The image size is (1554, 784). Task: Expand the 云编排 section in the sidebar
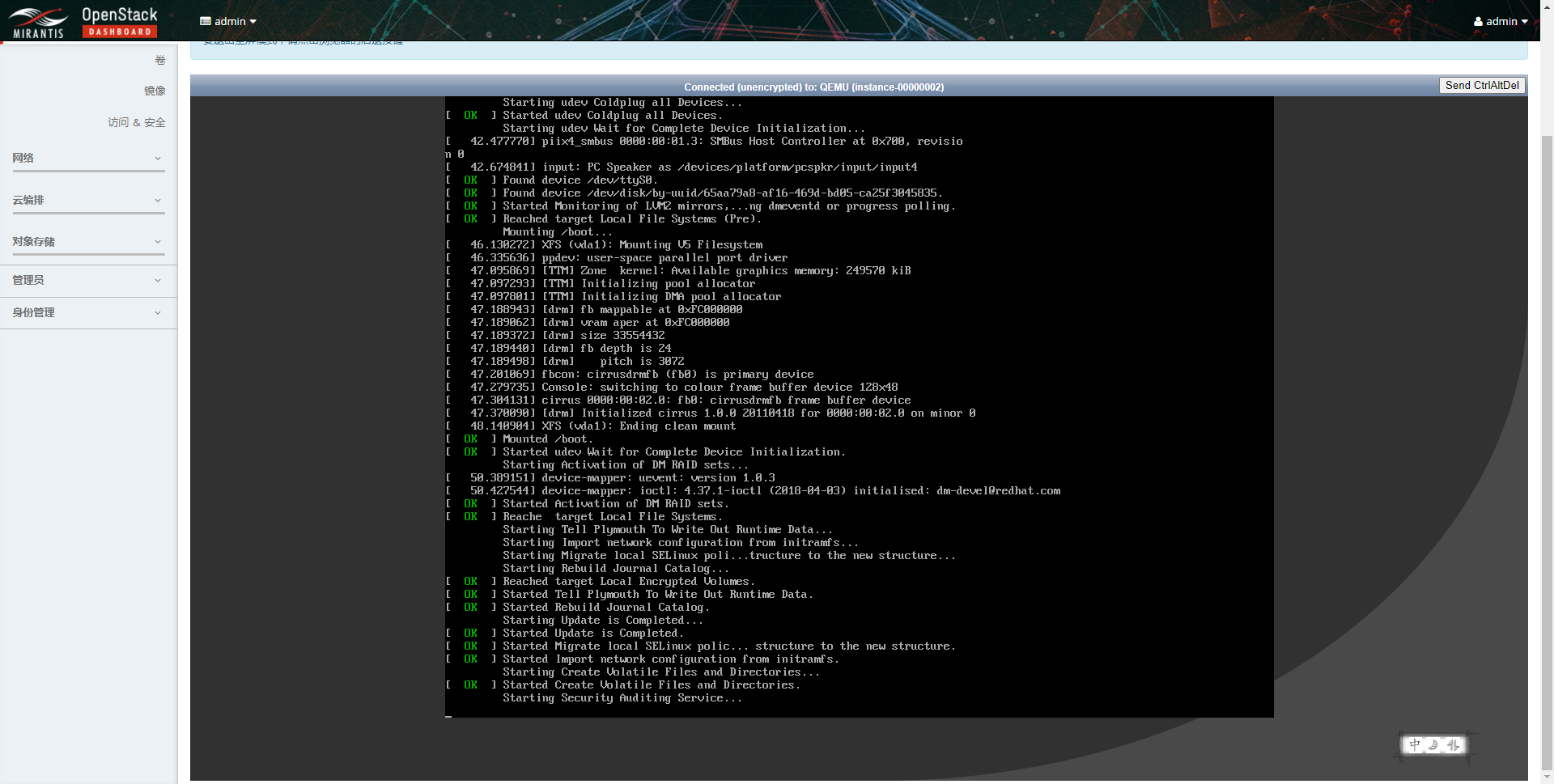[x=89, y=200]
